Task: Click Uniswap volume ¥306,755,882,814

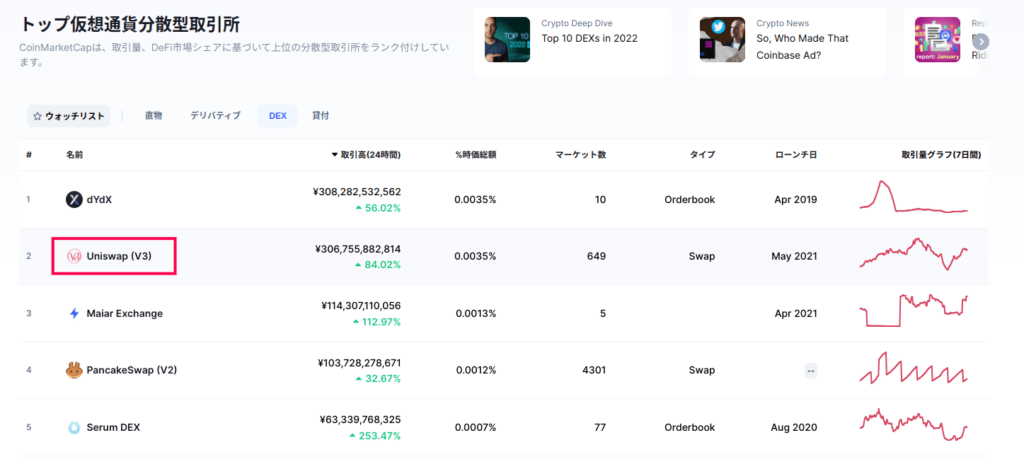Action: [x=358, y=249]
